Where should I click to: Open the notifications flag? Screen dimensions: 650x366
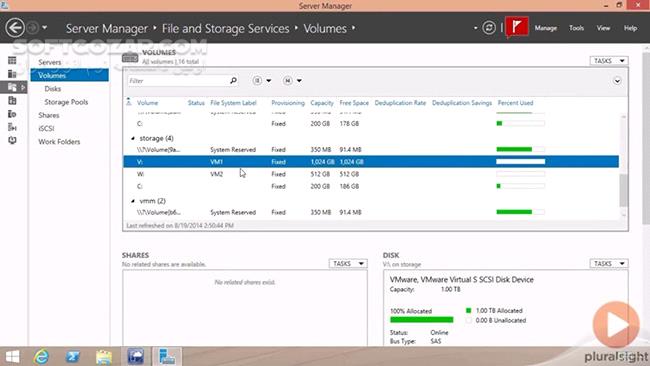517,27
